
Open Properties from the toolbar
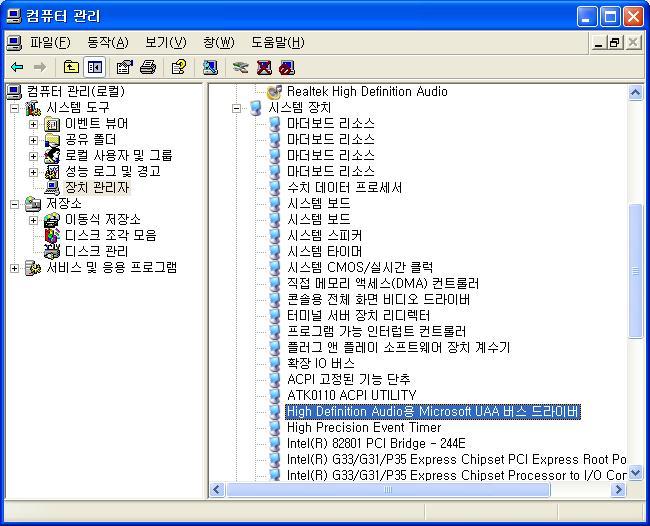point(124,67)
